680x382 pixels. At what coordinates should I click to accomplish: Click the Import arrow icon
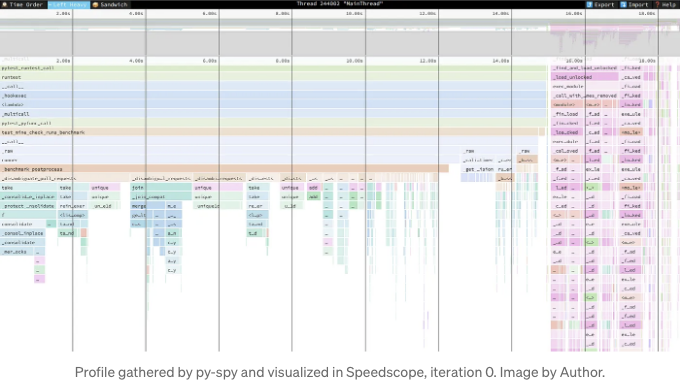(623, 4)
